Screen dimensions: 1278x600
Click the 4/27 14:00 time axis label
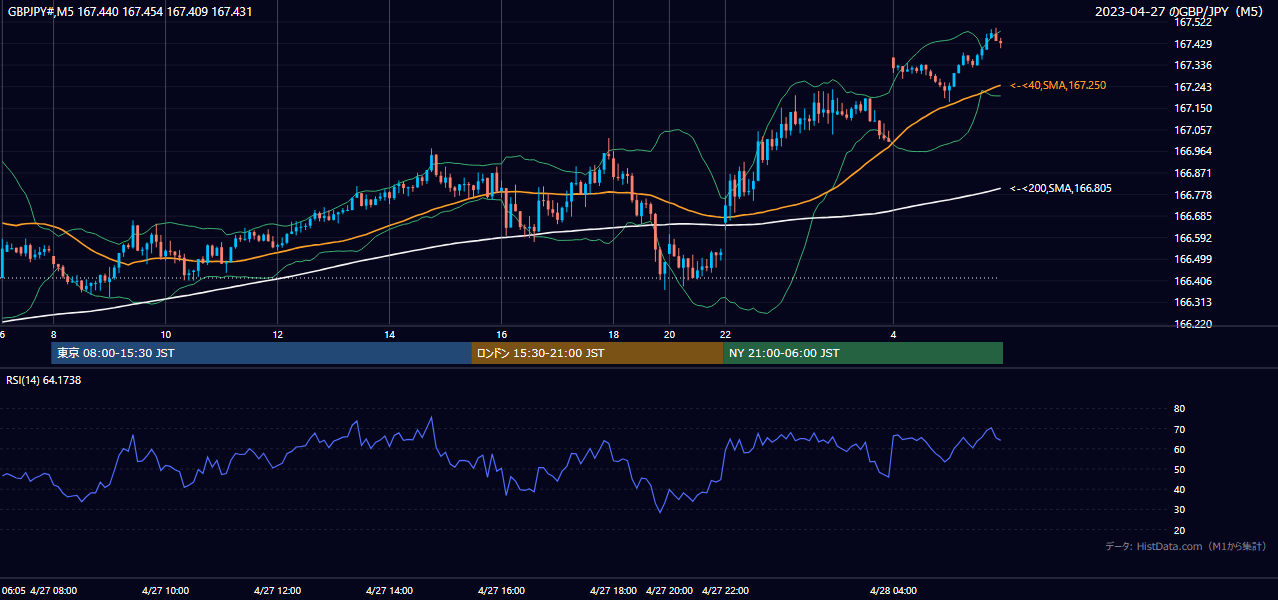tap(390, 590)
